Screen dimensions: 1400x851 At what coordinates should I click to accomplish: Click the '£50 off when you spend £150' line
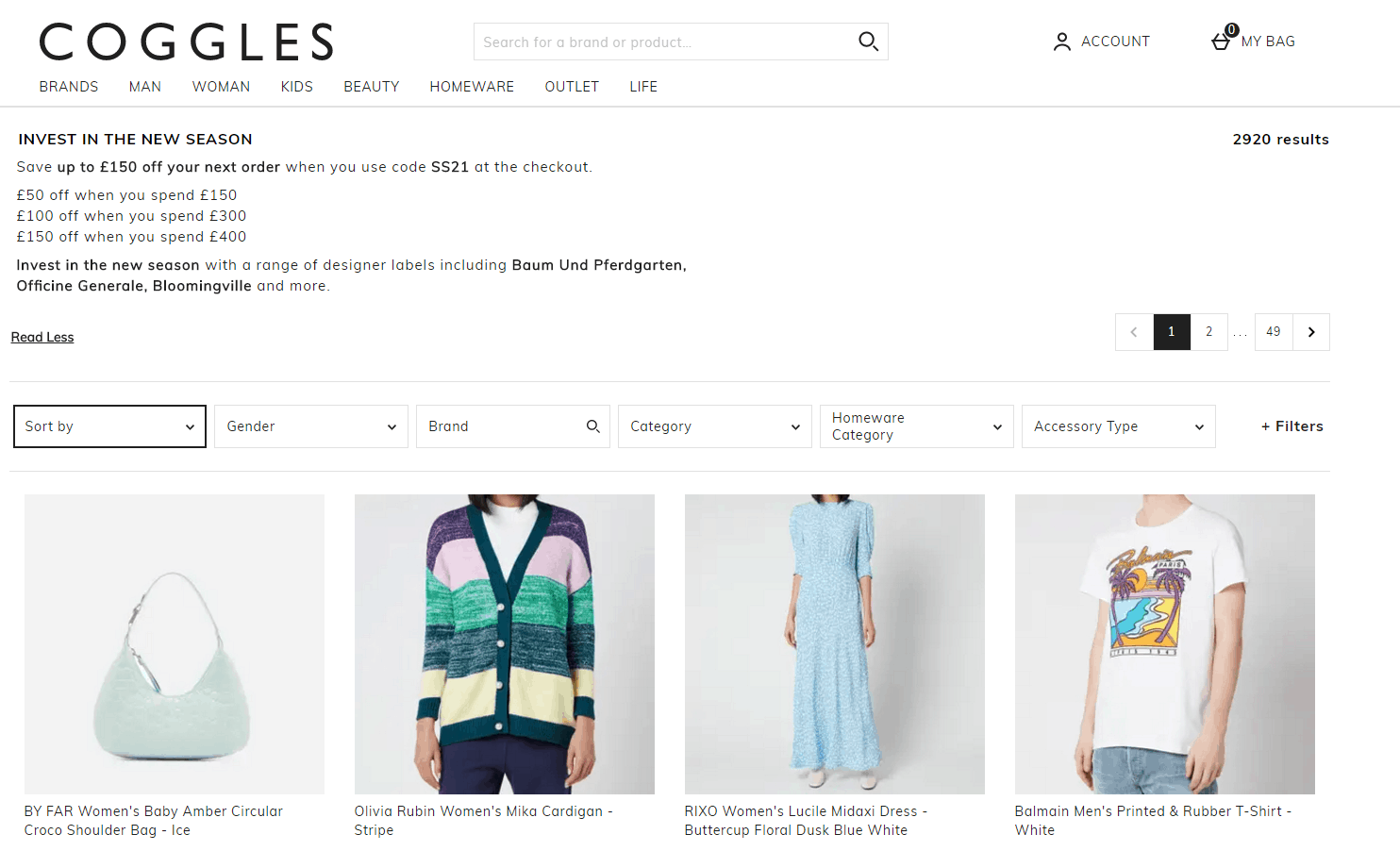click(126, 195)
